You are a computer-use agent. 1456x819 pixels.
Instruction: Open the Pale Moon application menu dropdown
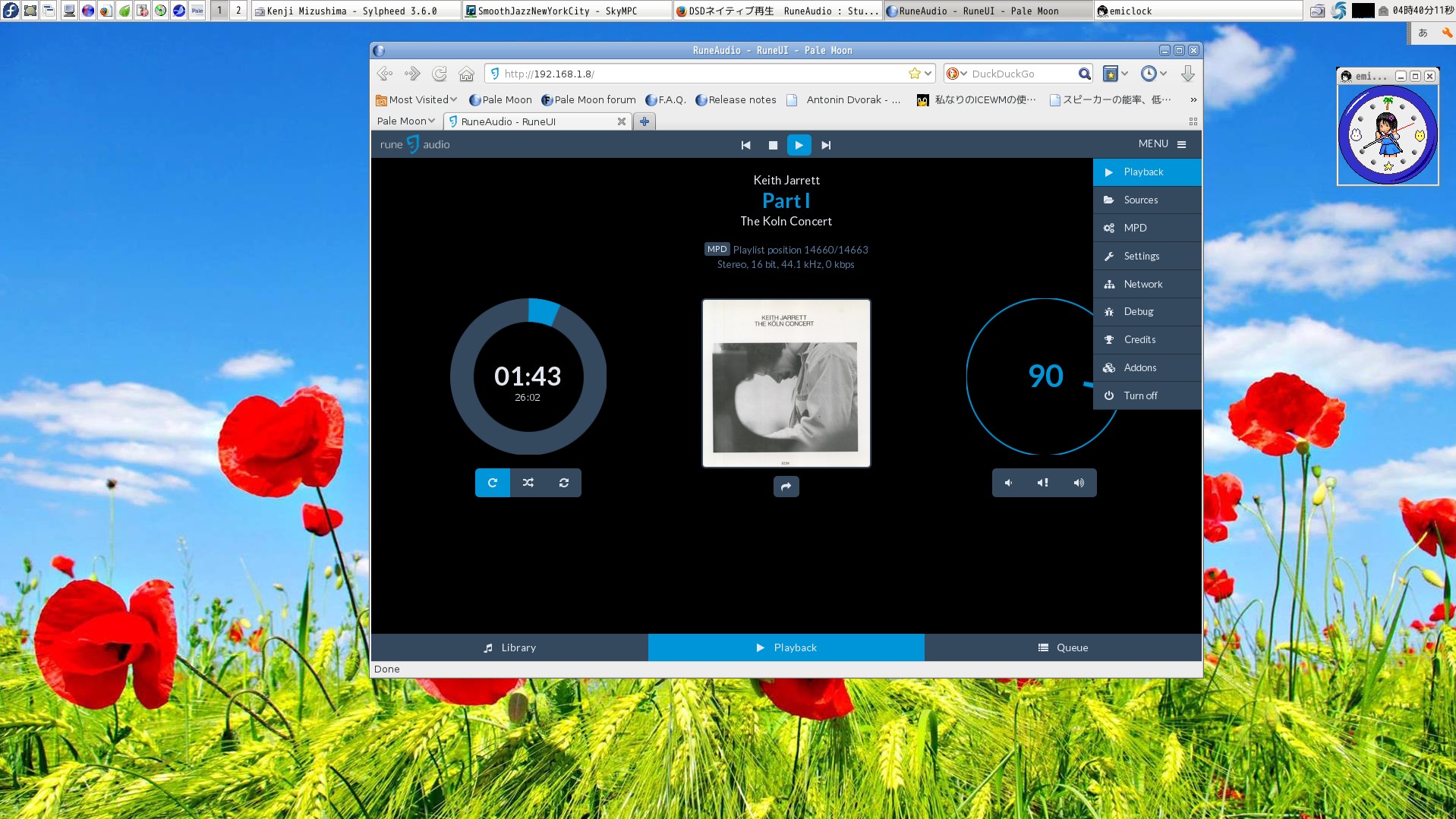coord(406,121)
